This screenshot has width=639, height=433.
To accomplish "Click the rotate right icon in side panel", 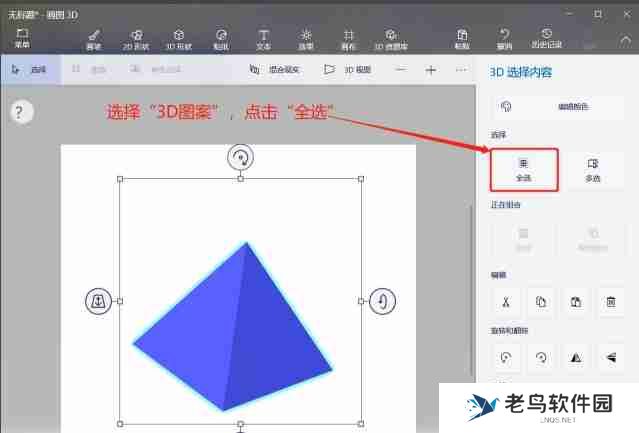I will 541,358.
